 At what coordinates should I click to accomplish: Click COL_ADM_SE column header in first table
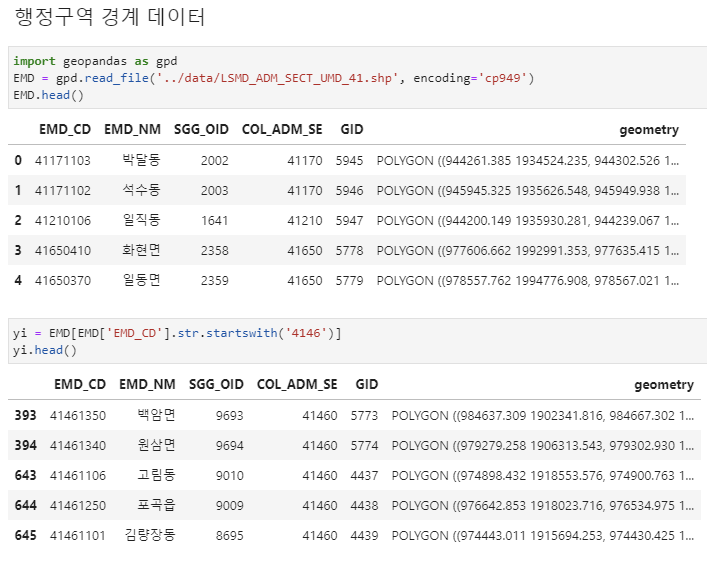[x=282, y=129]
